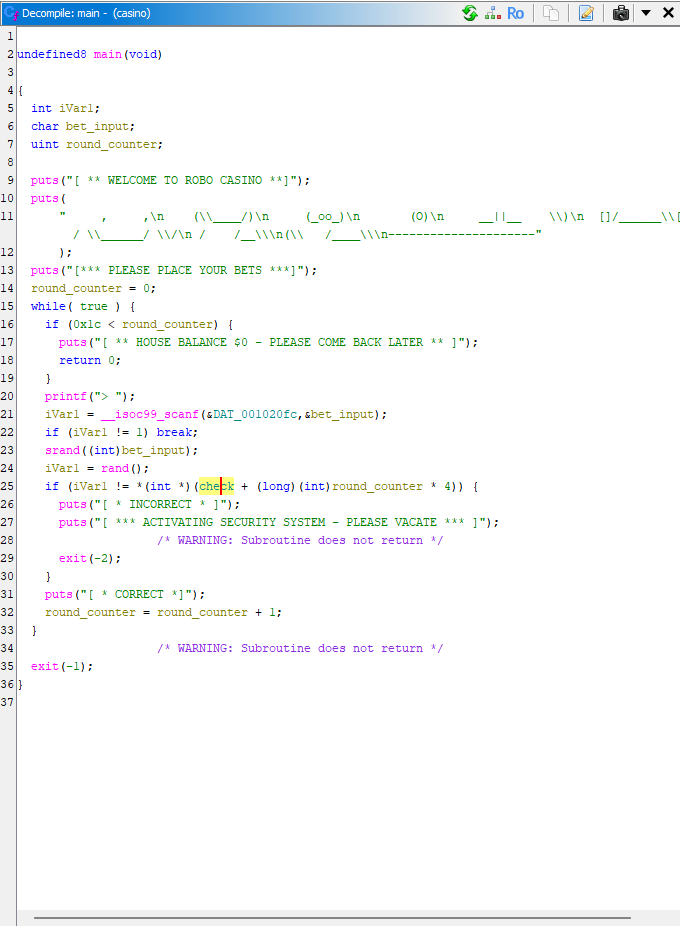Click 'exit' in the exit(-2) call
Image resolution: width=680 pixels, height=926 pixels.
click(x=73, y=559)
